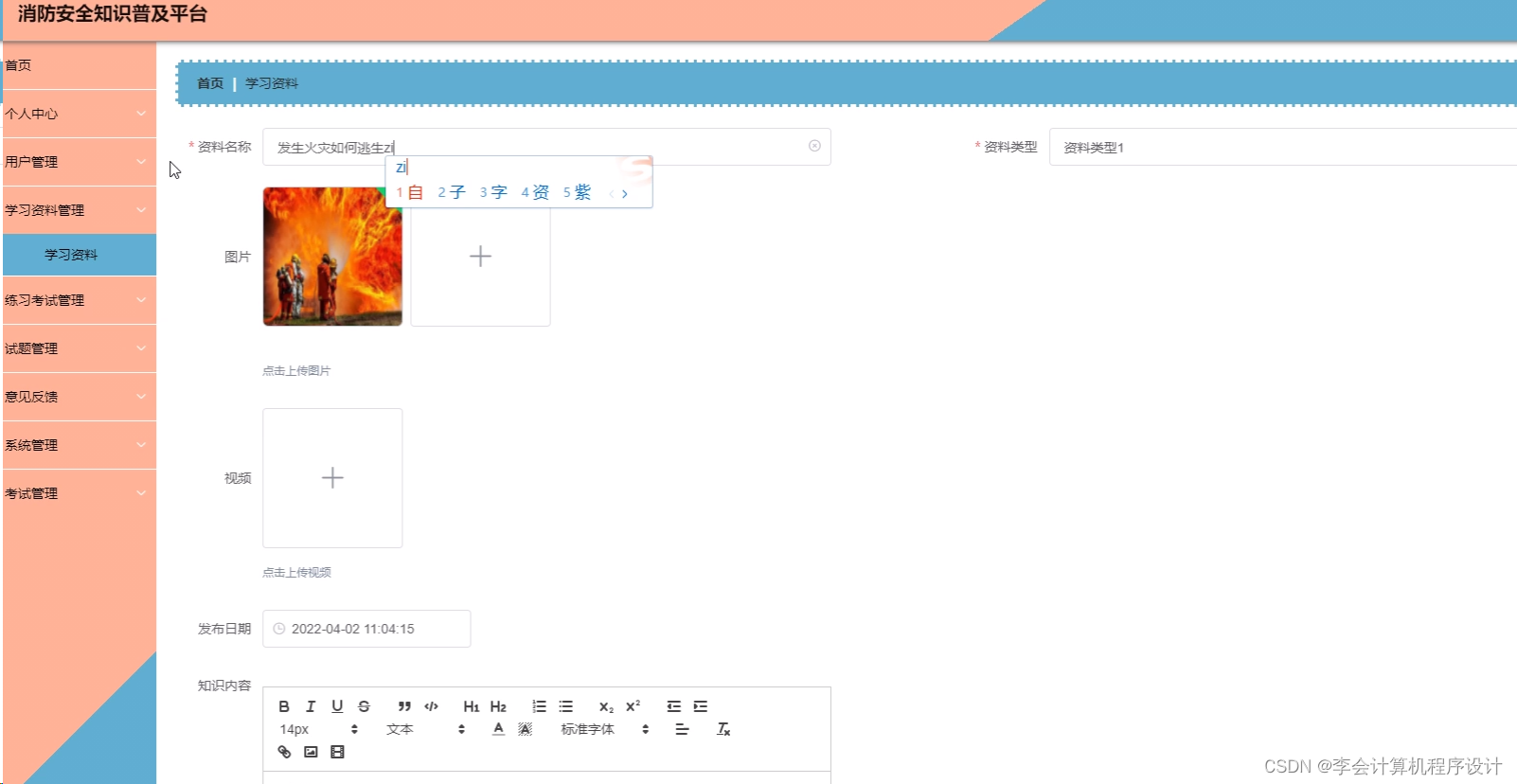
Task: Open the 标准字体 font dropdown
Action: 604,729
